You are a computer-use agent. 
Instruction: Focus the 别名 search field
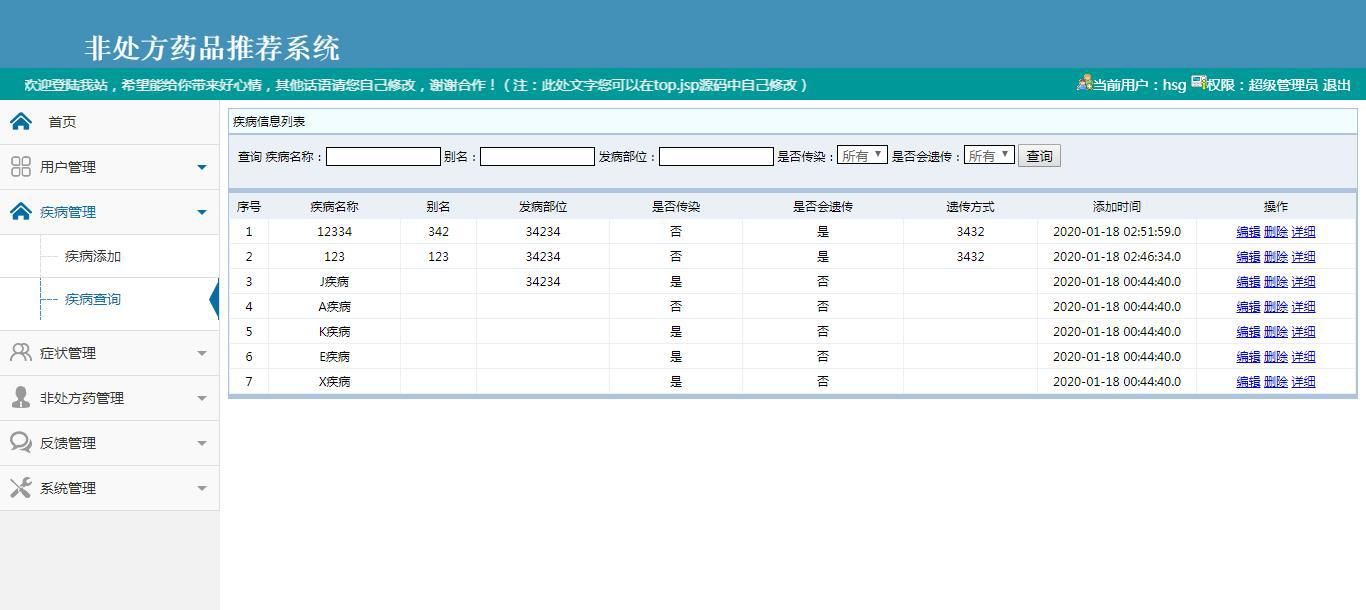click(x=537, y=156)
